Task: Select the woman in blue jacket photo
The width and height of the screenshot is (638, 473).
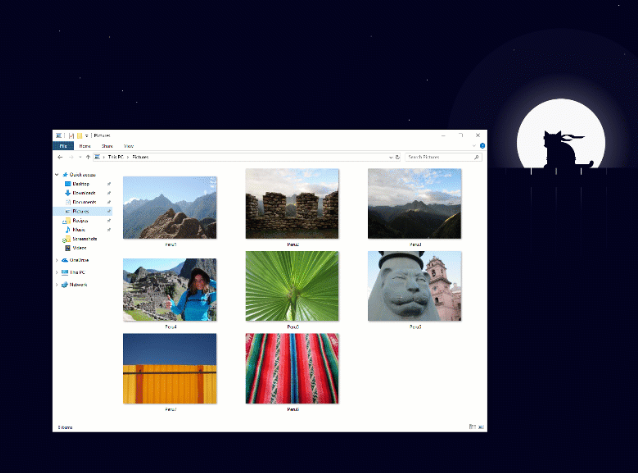Action: [170, 290]
